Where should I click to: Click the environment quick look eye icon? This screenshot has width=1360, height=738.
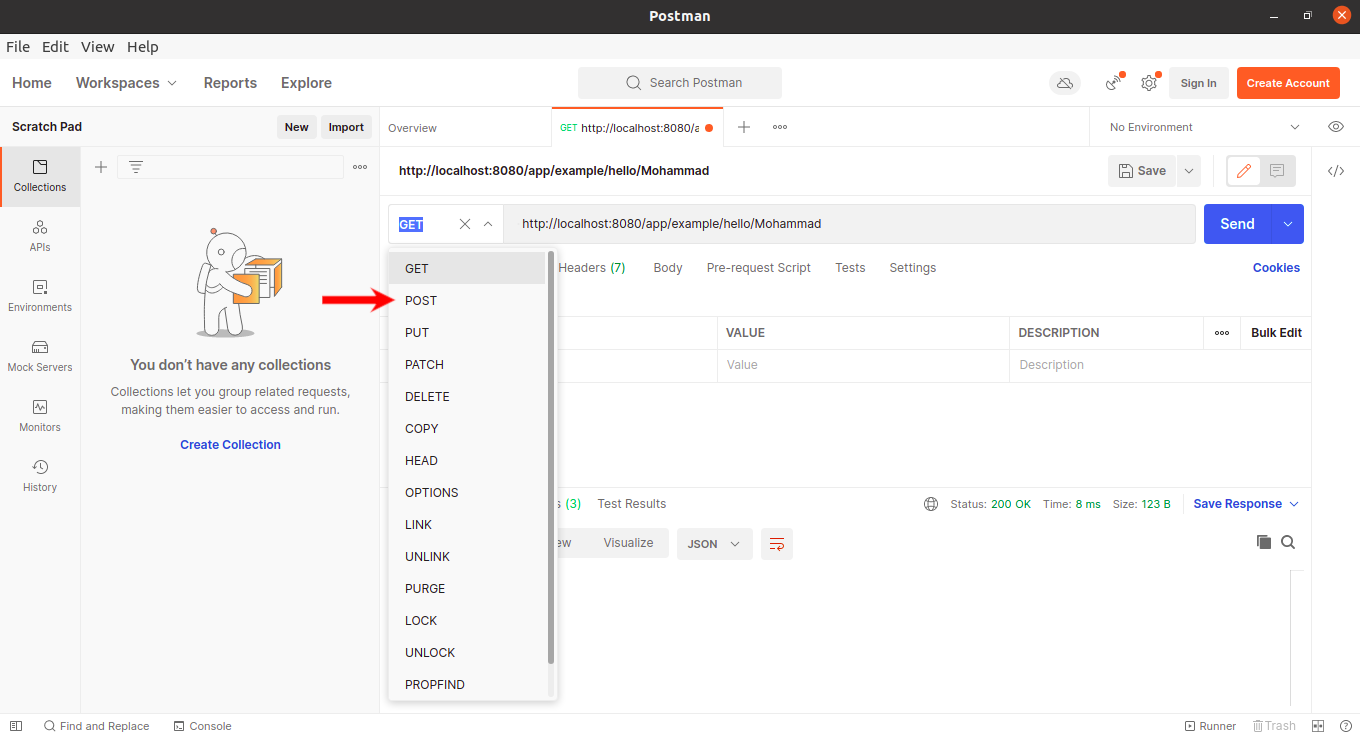(1336, 127)
